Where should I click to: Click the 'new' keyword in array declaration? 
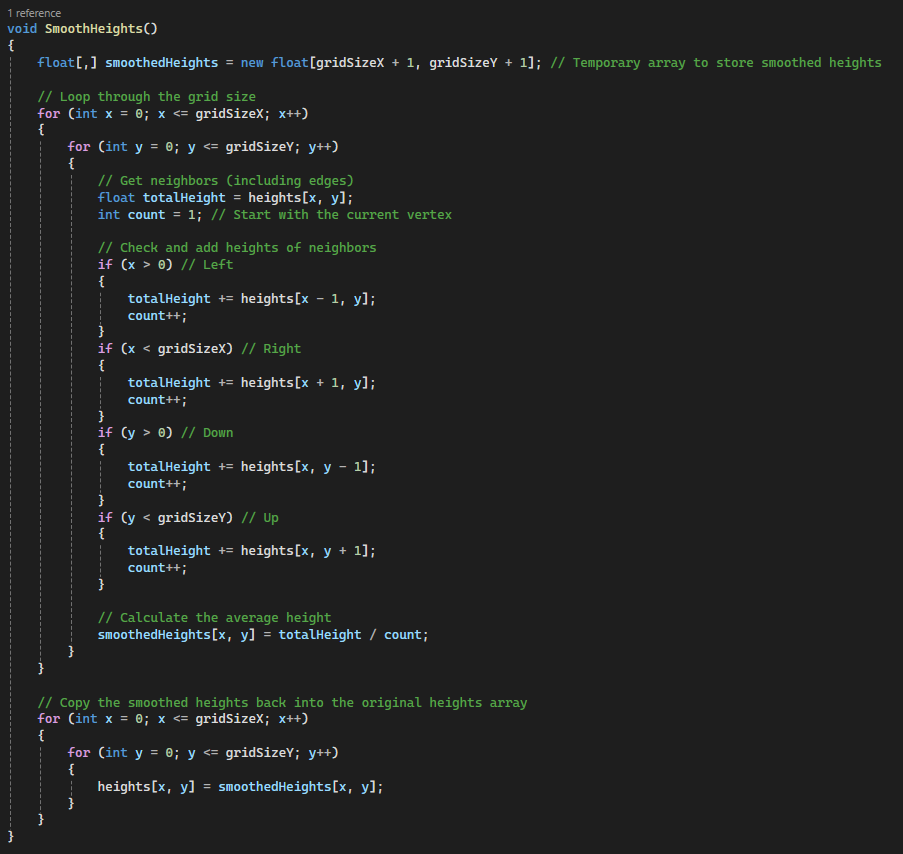[252, 62]
